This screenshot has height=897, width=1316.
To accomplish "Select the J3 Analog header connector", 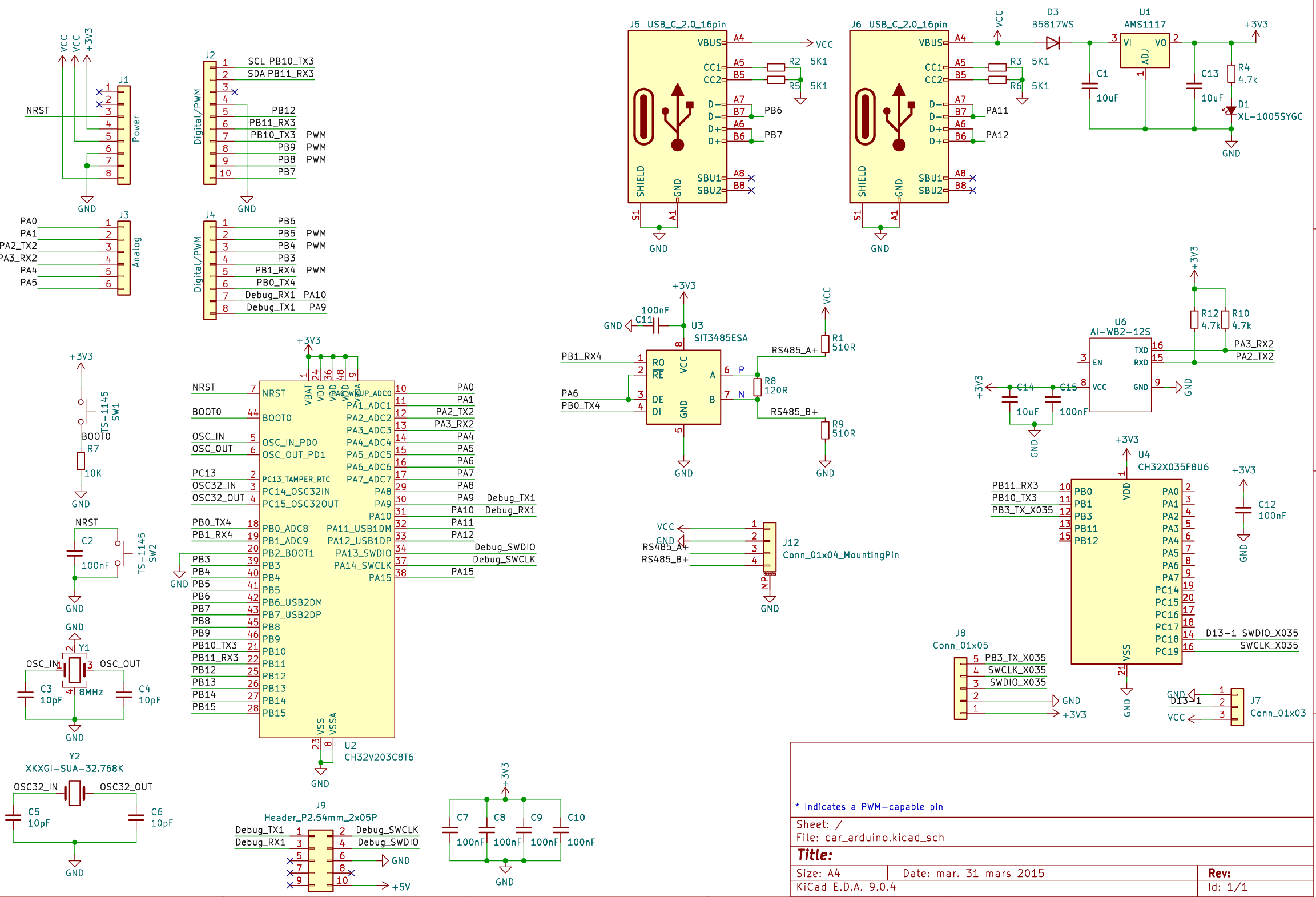I will pos(124,258).
